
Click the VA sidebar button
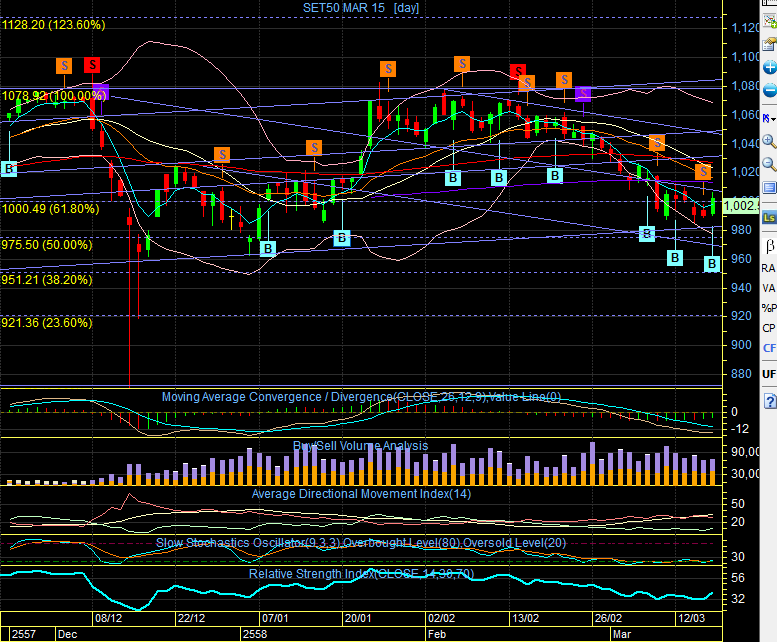[769, 288]
